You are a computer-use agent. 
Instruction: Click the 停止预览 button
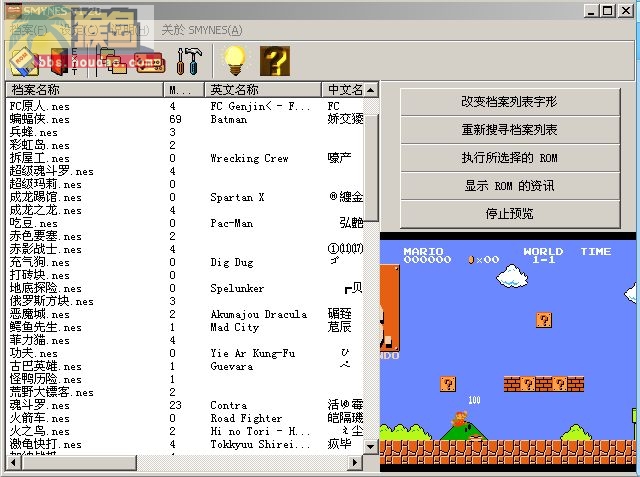[x=510, y=214]
